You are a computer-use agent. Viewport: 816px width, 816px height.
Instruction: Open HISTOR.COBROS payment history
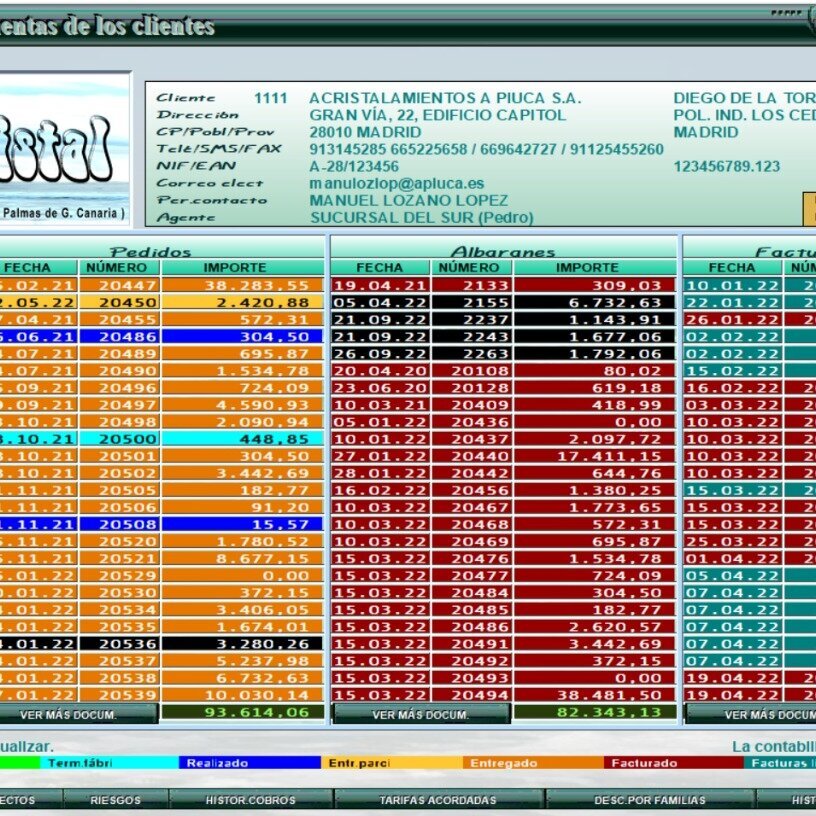pyautogui.click(x=250, y=800)
